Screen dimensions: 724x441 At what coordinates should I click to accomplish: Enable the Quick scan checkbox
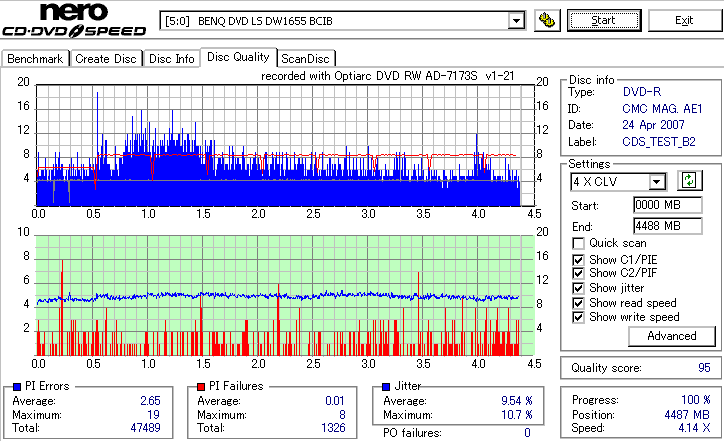click(x=578, y=243)
